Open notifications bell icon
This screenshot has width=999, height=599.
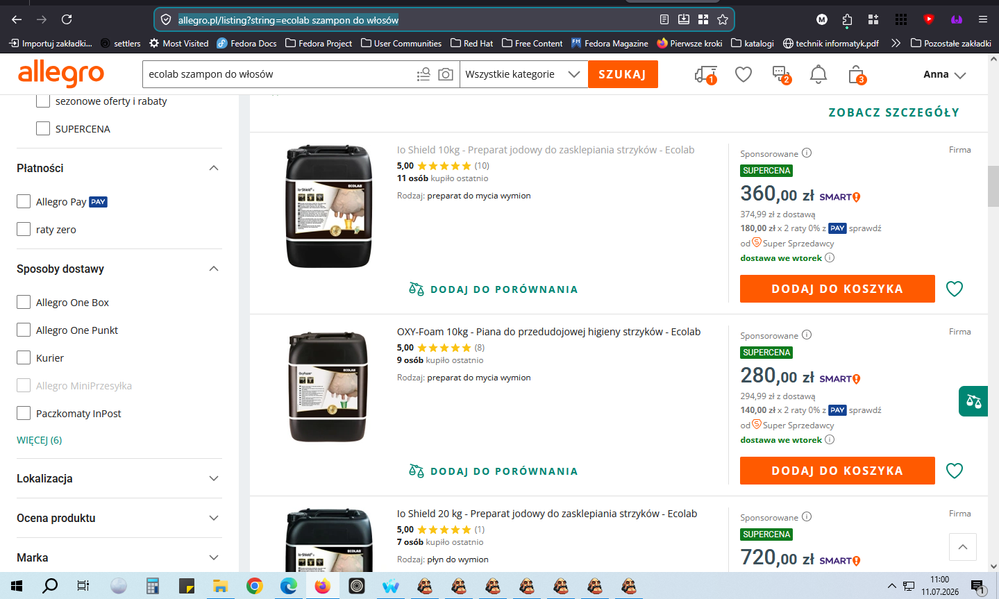pos(818,75)
